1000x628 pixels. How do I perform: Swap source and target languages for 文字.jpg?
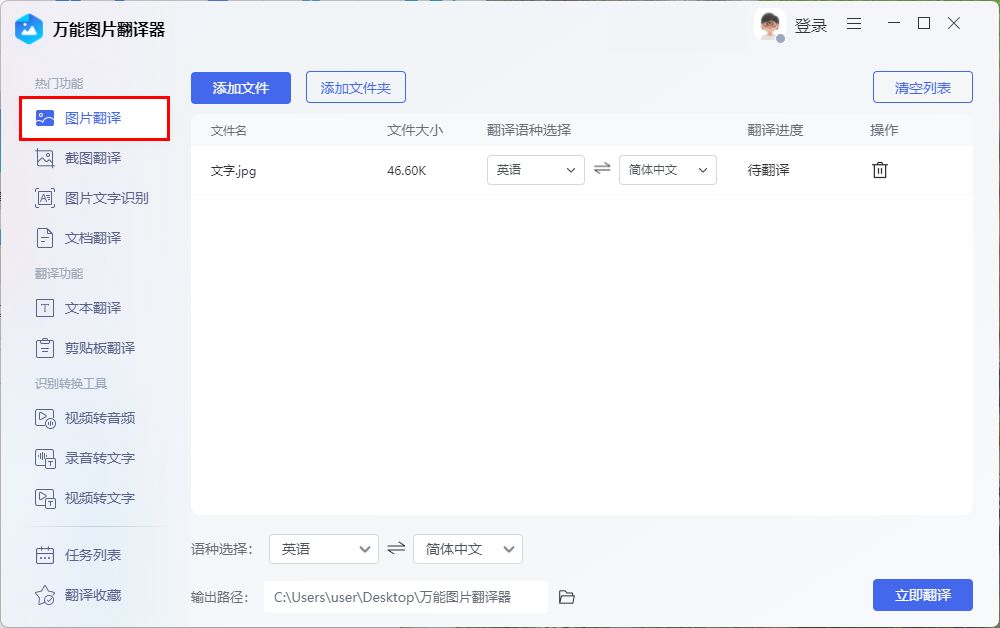click(x=602, y=170)
